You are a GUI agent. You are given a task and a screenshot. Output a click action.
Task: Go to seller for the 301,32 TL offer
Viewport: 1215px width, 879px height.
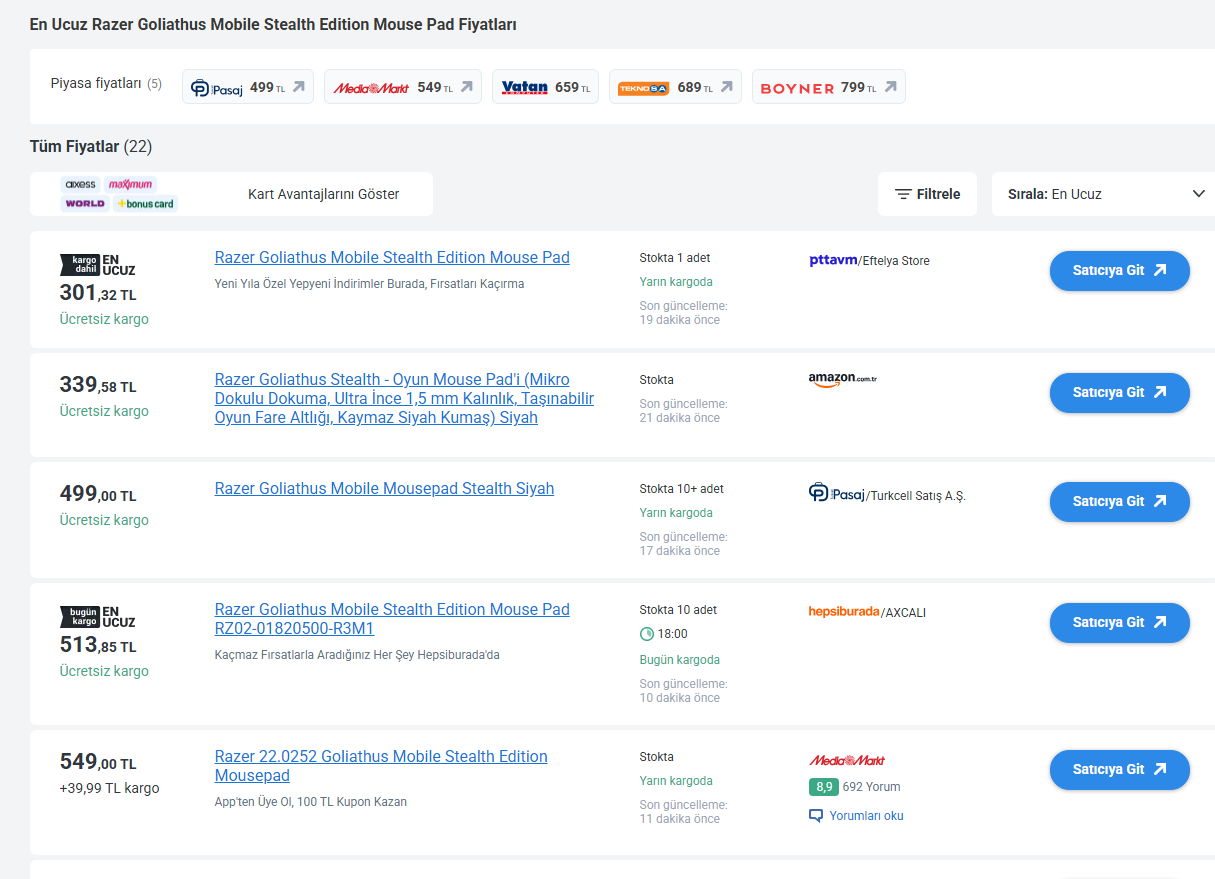point(1119,270)
